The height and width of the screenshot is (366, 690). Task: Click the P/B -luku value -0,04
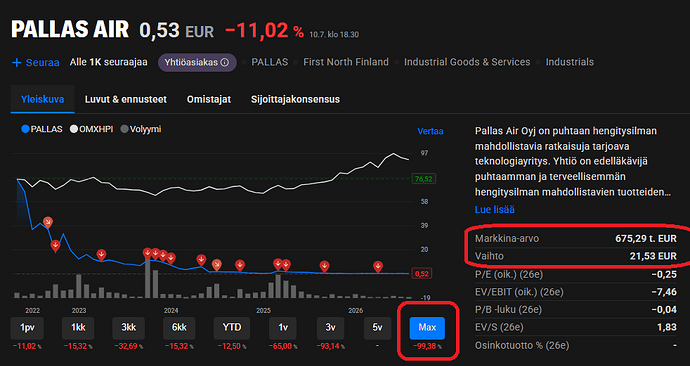click(664, 310)
